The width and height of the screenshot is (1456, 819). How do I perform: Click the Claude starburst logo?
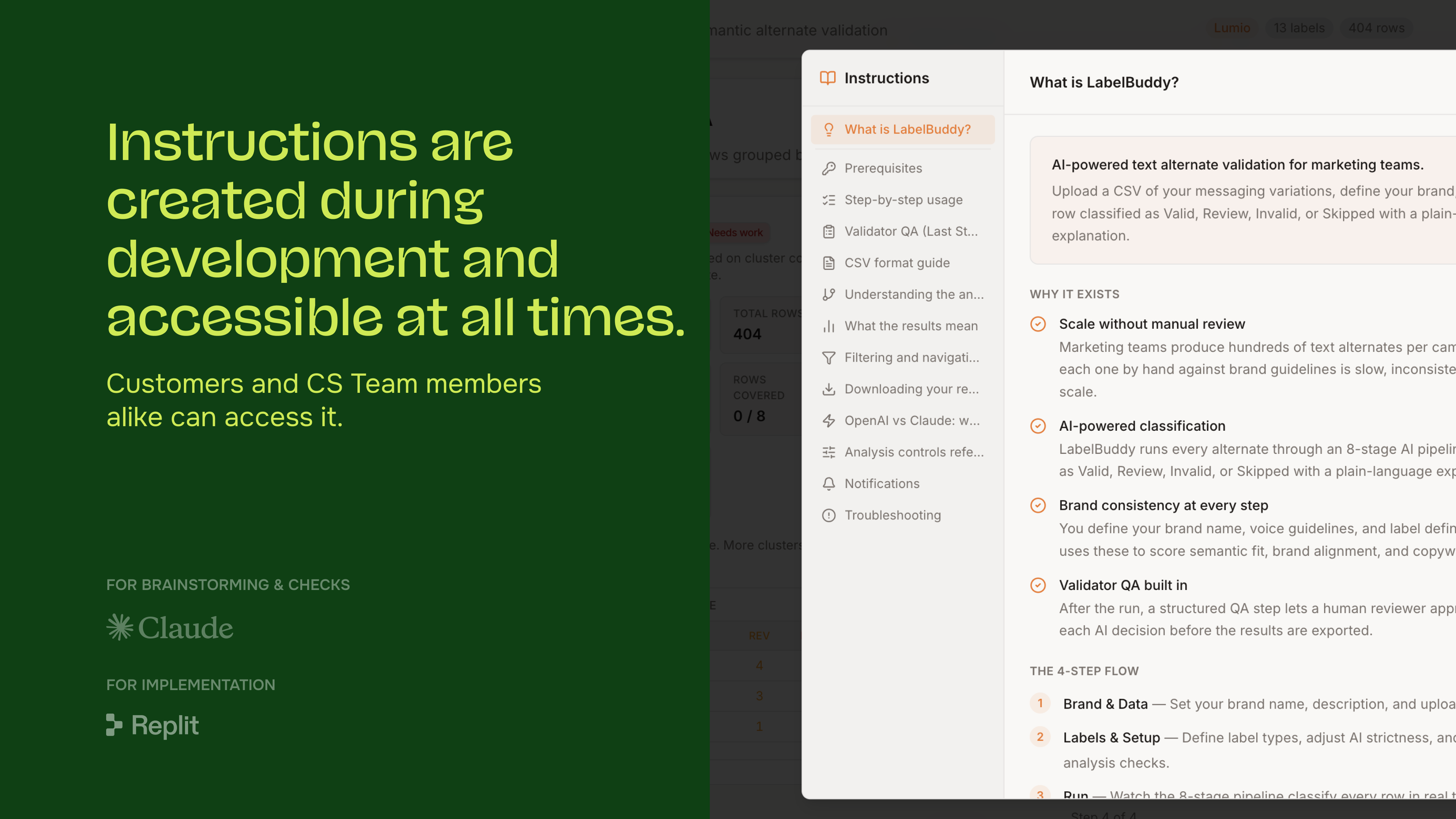(x=120, y=628)
